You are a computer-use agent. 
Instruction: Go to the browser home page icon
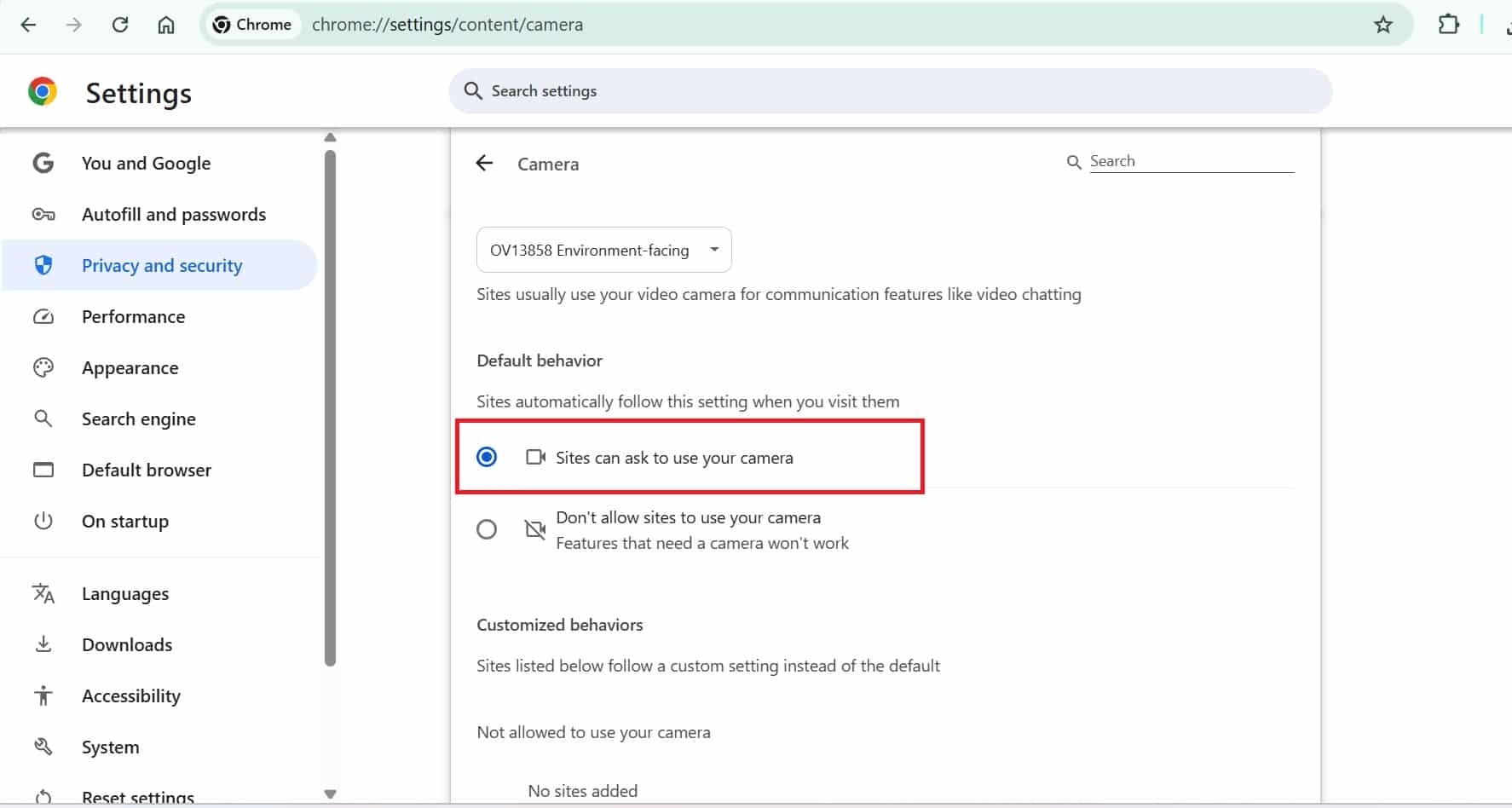[x=166, y=25]
